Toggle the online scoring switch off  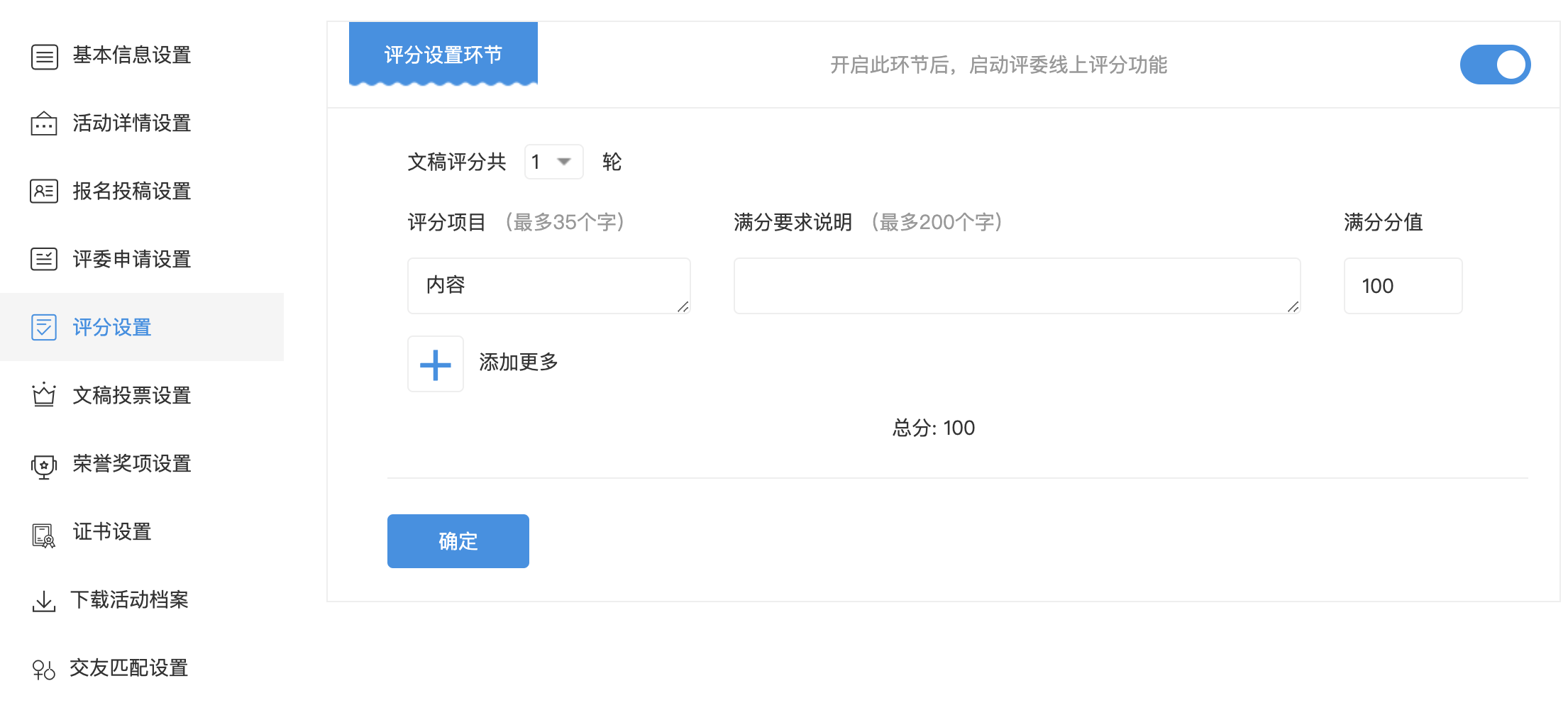click(x=1495, y=65)
